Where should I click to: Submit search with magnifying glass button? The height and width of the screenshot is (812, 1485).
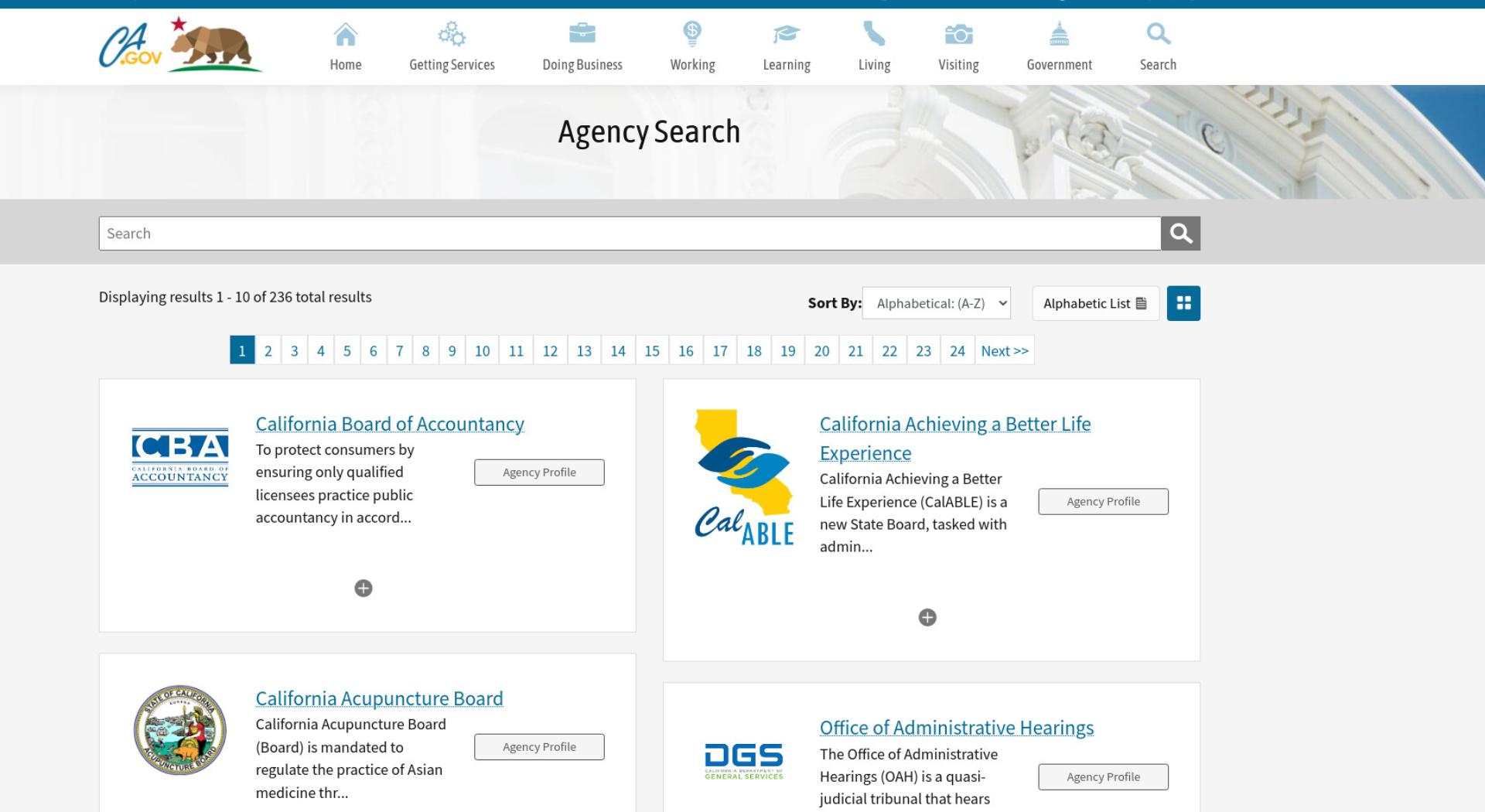point(1180,234)
